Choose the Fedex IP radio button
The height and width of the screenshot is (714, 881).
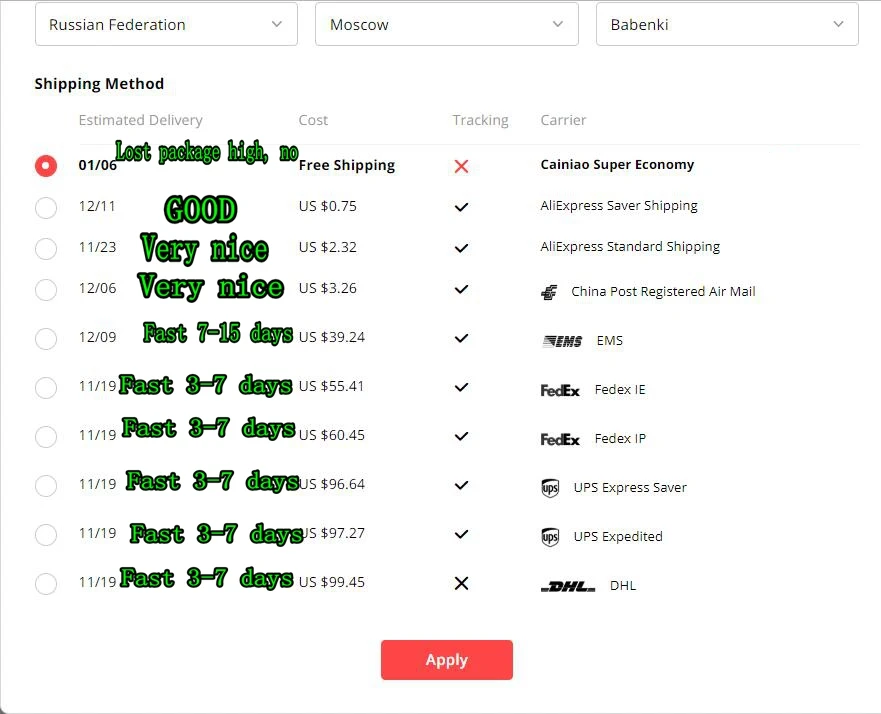pos(46,436)
